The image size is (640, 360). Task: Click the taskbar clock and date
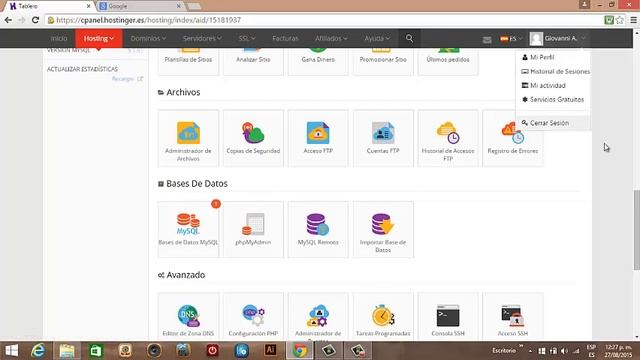tap(619, 351)
